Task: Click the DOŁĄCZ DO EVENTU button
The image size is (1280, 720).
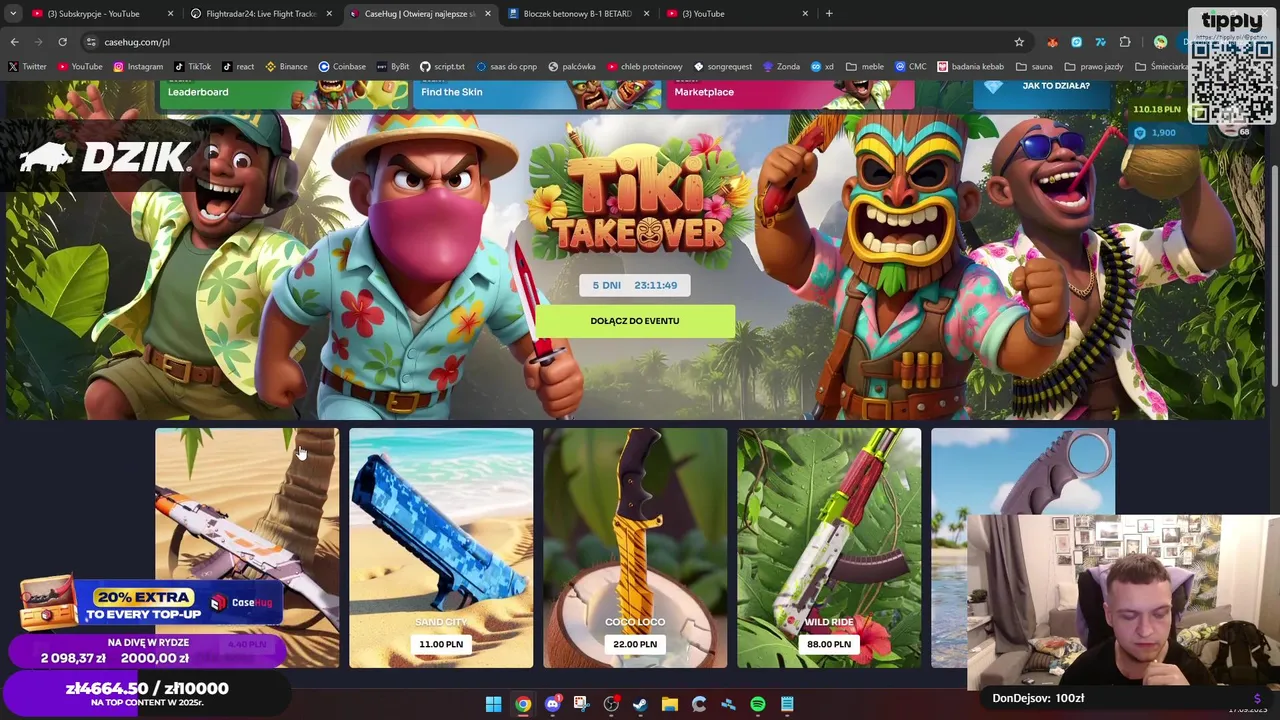Action: [635, 321]
